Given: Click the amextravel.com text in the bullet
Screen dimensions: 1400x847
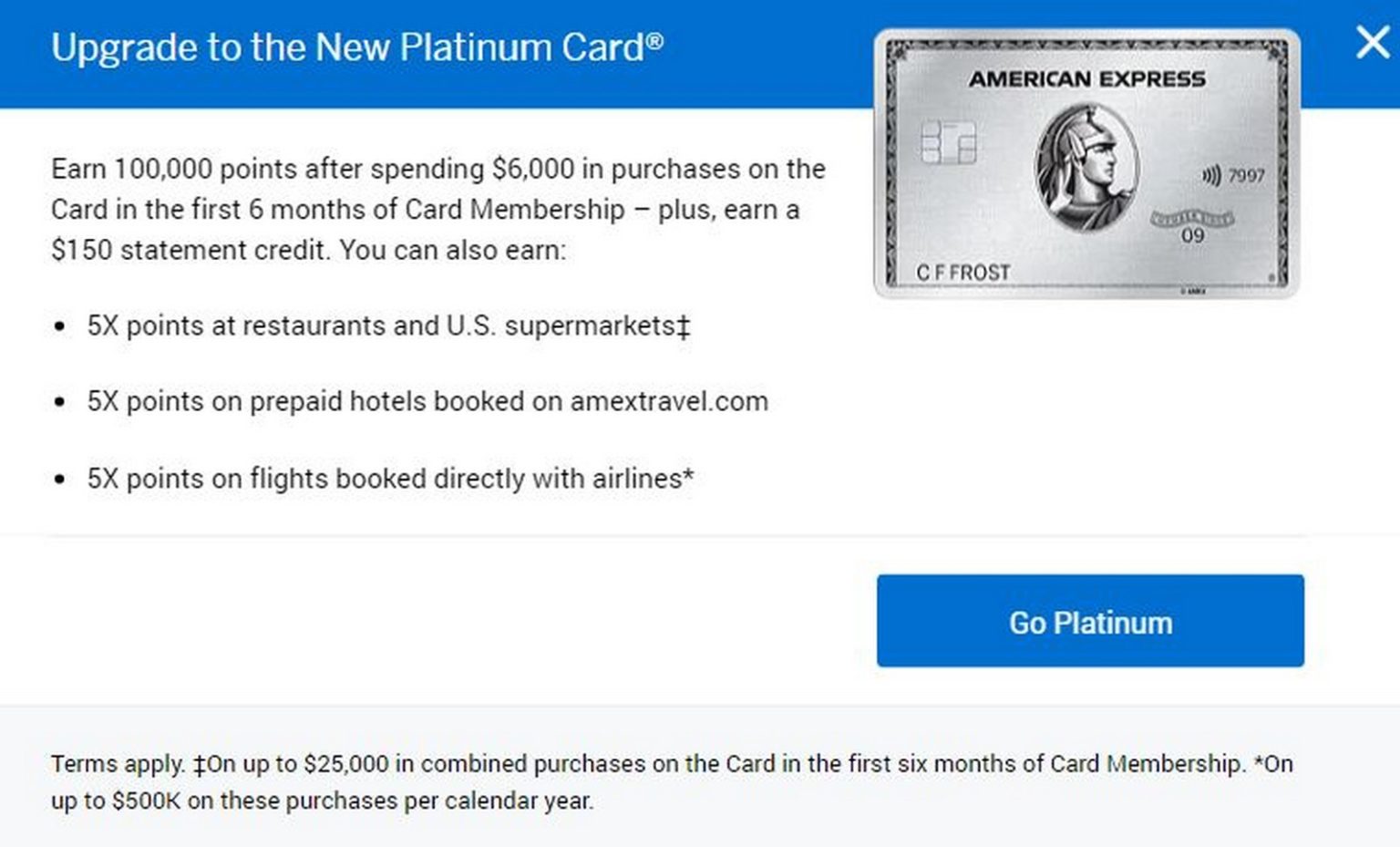Looking at the screenshot, I should click(669, 401).
